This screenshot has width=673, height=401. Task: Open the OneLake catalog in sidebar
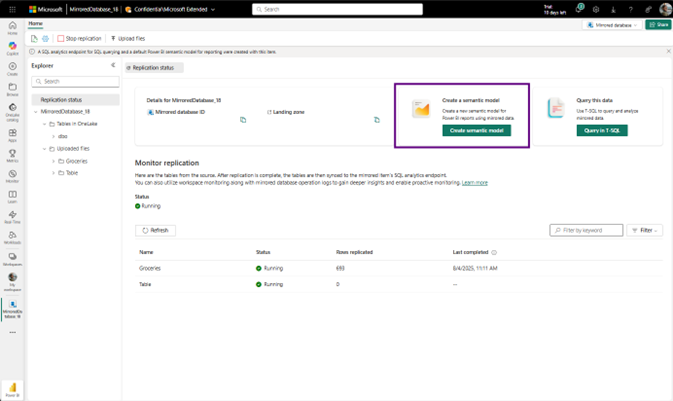pyautogui.click(x=12, y=111)
